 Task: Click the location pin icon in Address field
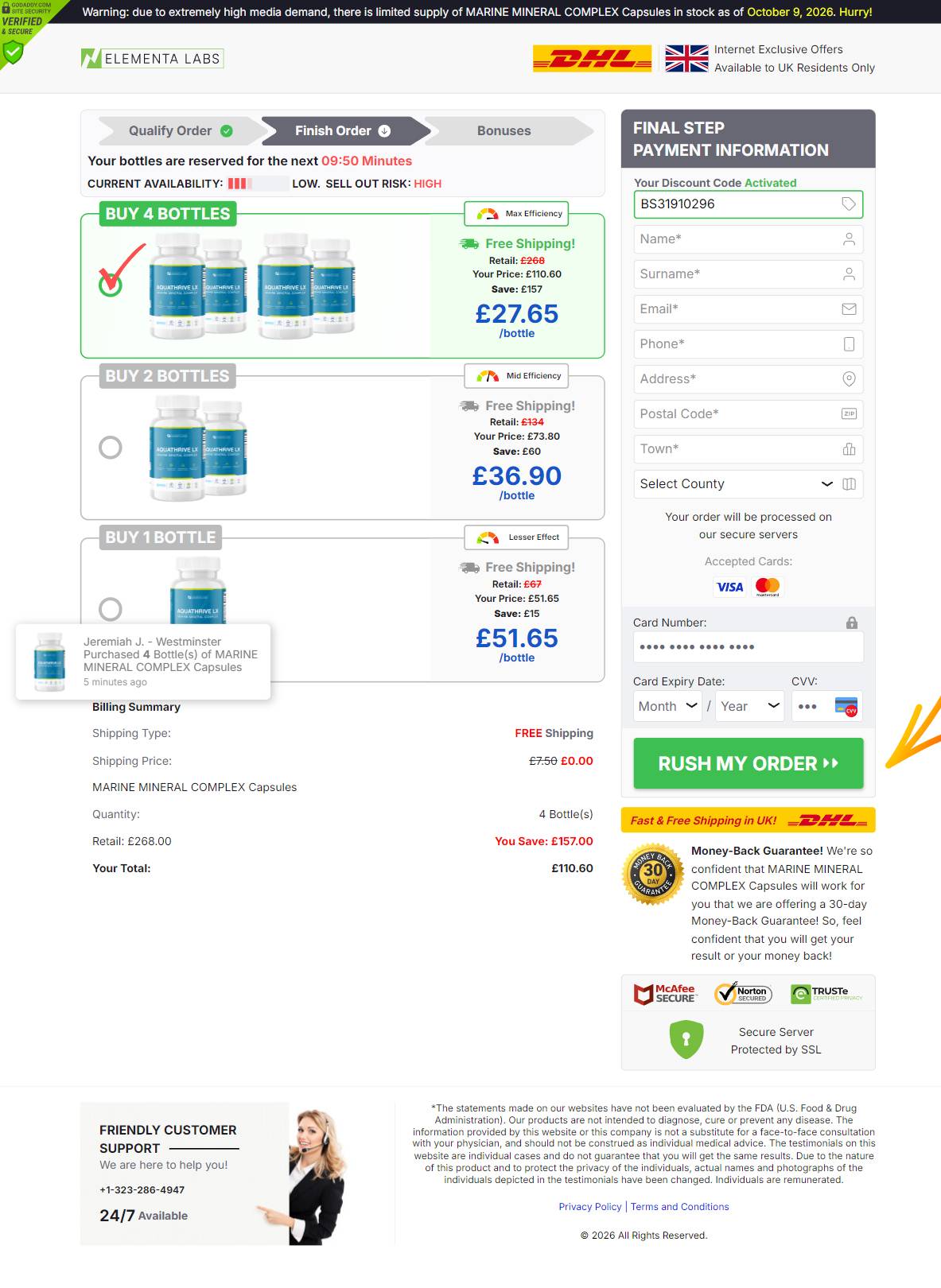coord(849,379)
